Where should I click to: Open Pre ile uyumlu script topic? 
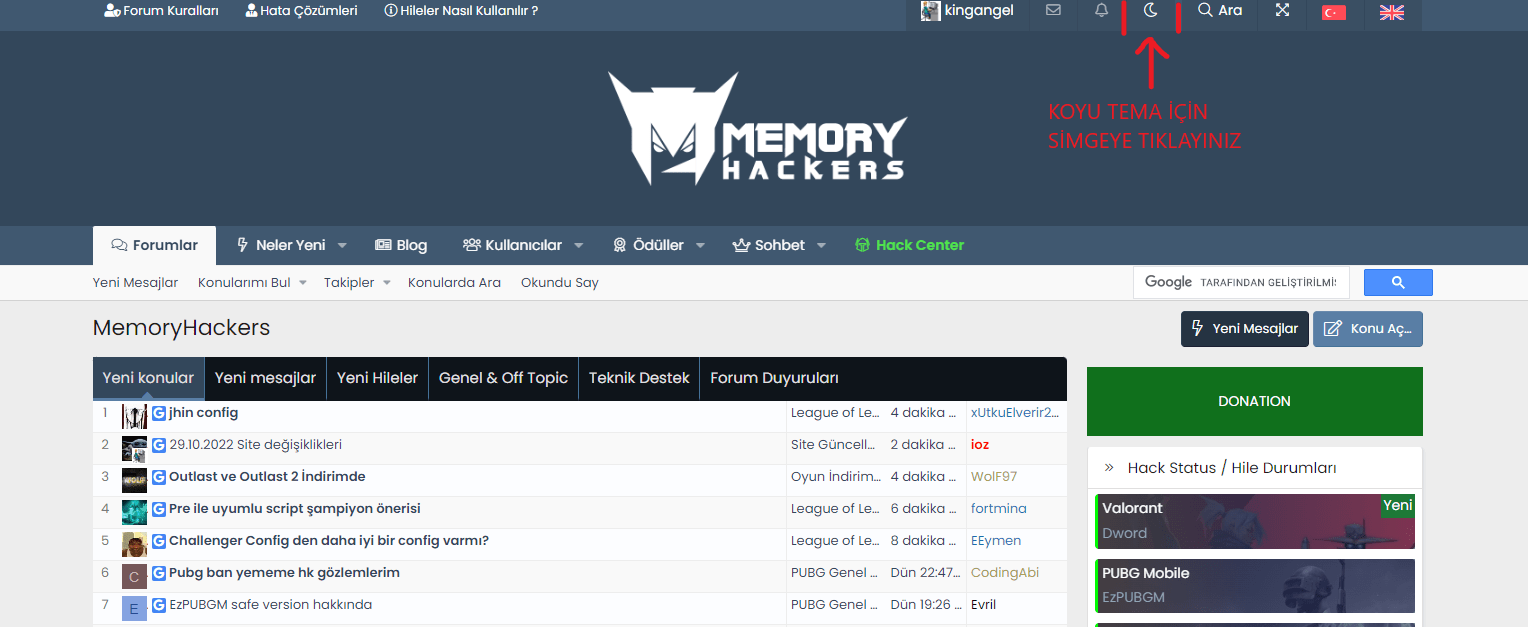click(x=294, y=508)
